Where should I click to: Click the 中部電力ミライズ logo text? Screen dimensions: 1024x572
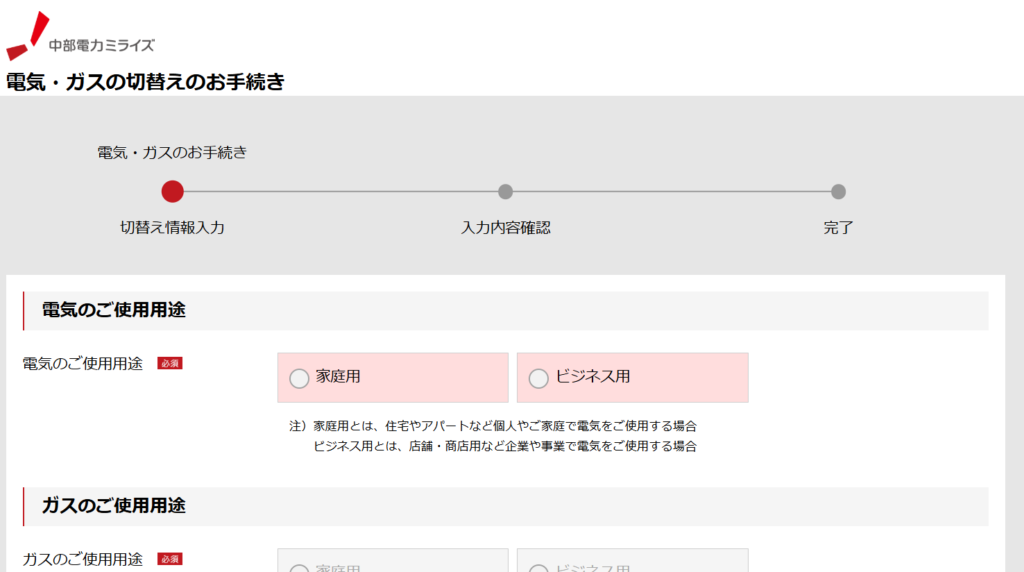click(x=102, y=45)
